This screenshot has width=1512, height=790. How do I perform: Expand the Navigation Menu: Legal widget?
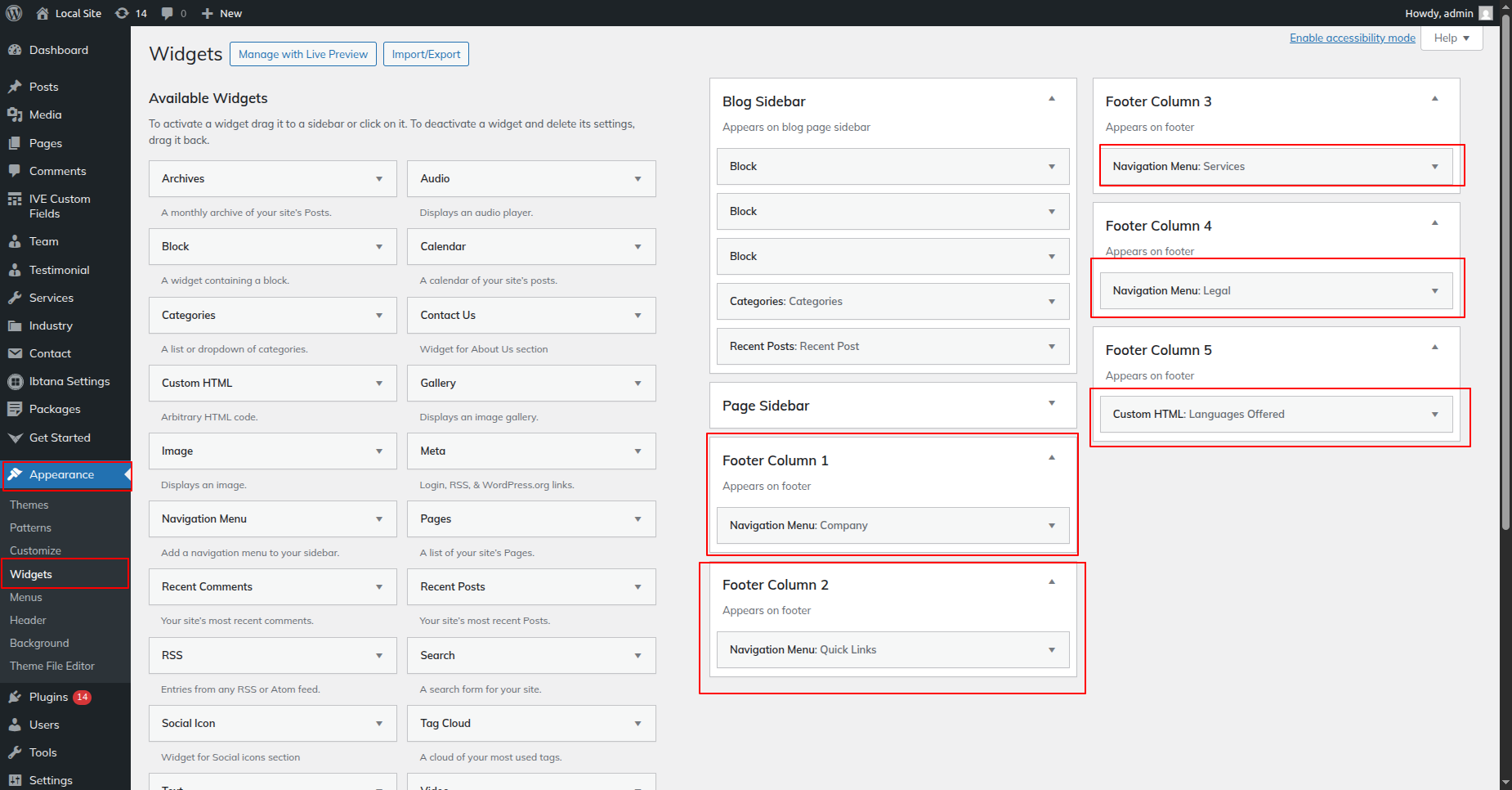[x=1434, y=291]
